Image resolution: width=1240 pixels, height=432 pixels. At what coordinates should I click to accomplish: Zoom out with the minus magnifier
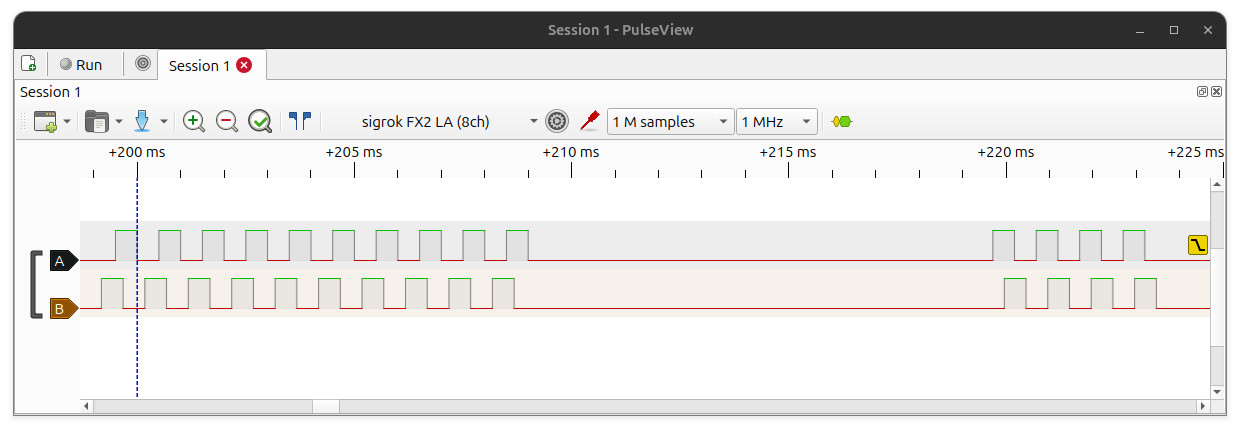click(x=227, y=122)
